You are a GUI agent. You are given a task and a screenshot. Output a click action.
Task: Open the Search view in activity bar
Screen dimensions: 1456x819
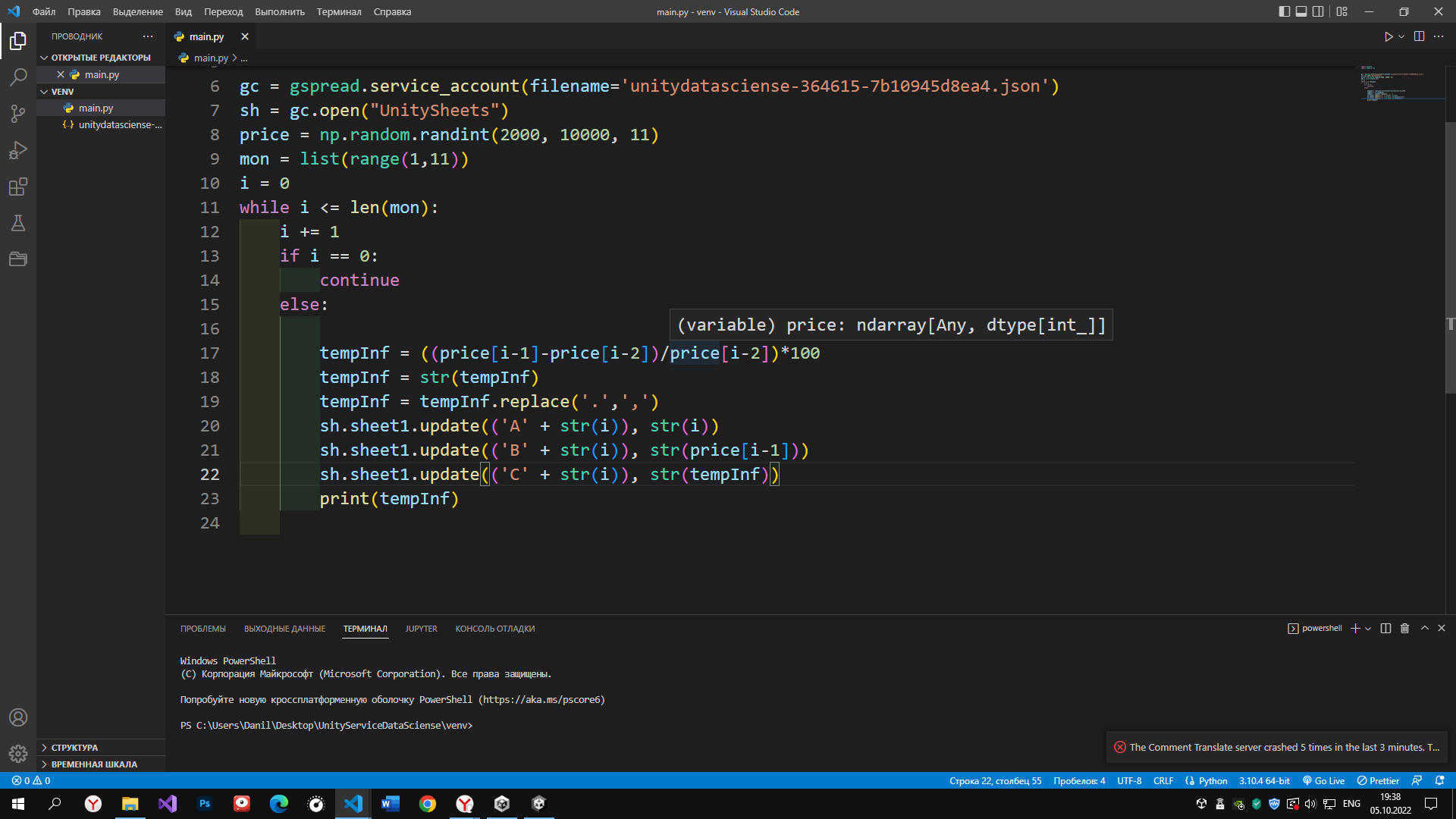click(x=18, y=77)
